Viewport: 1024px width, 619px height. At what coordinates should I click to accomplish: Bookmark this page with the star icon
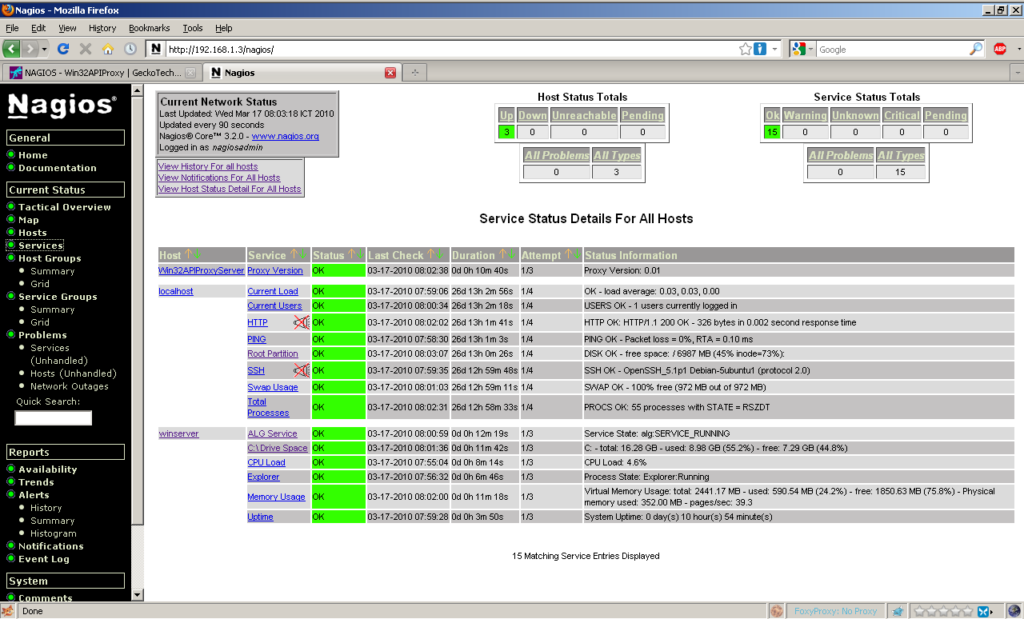coord(745,49)
